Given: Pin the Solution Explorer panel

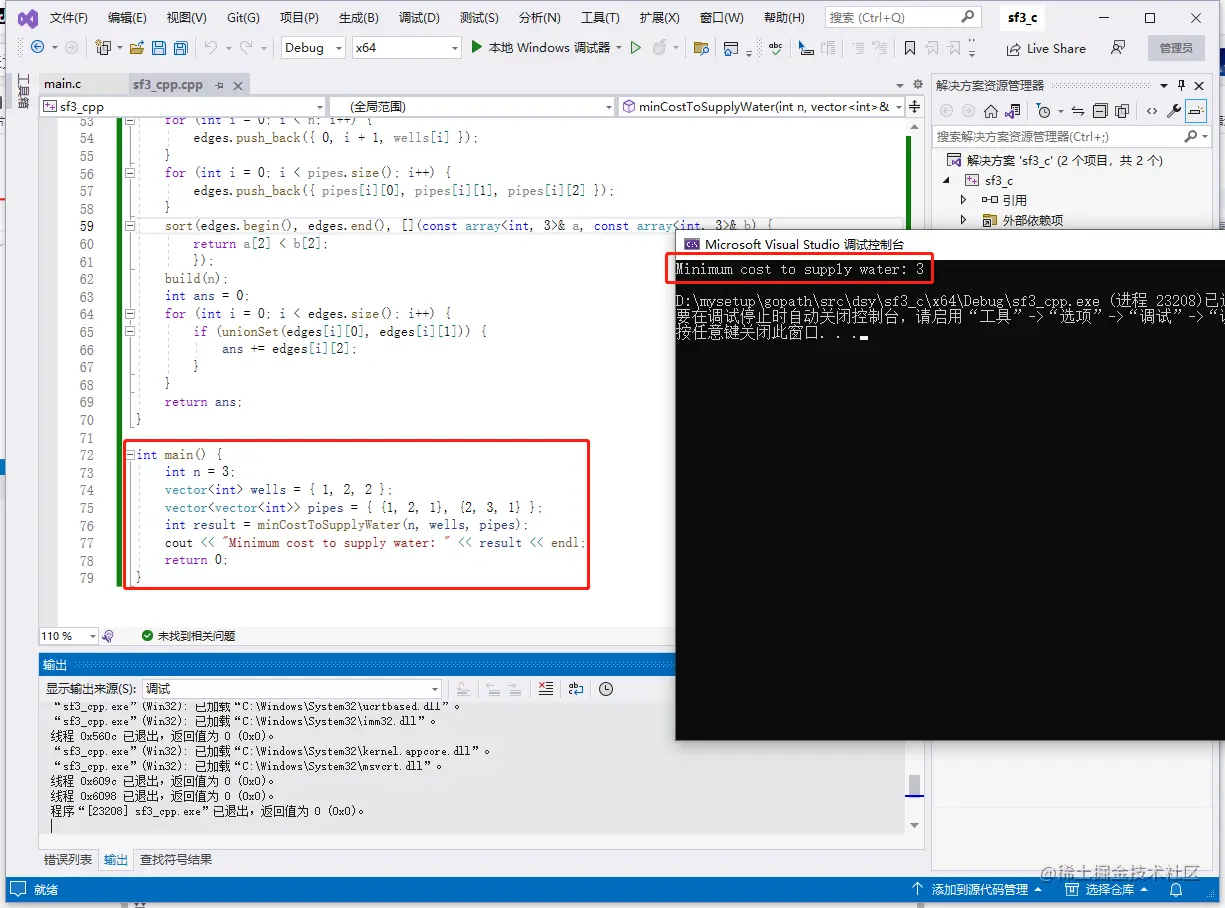Looking at the screenshot, I should pyautogui.click(x=1181, y=85).
